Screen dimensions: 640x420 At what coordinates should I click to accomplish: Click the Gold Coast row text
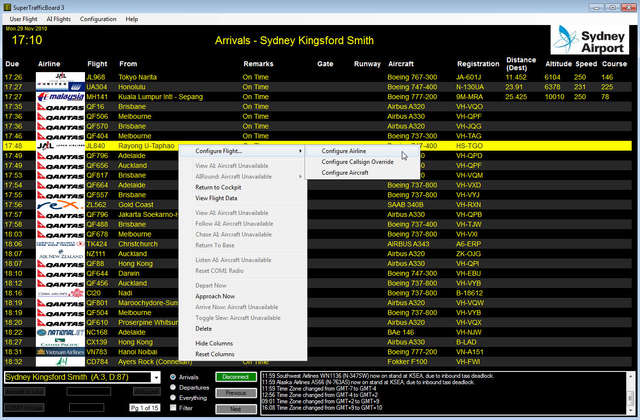coord(136,204)
